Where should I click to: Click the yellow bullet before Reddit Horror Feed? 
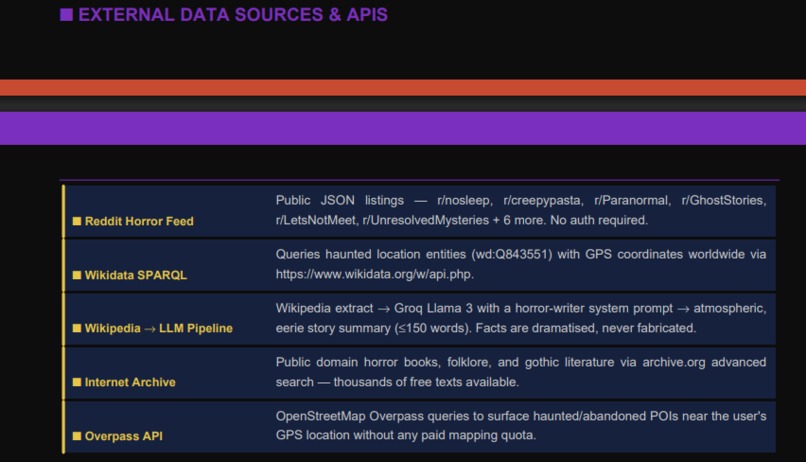coord(77,221)
